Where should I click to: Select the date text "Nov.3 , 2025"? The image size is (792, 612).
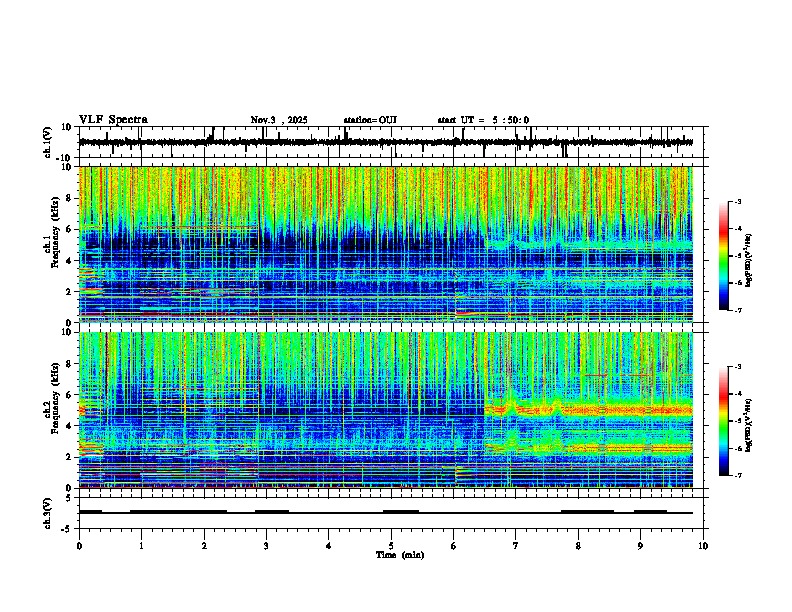[x=279, y=120]
